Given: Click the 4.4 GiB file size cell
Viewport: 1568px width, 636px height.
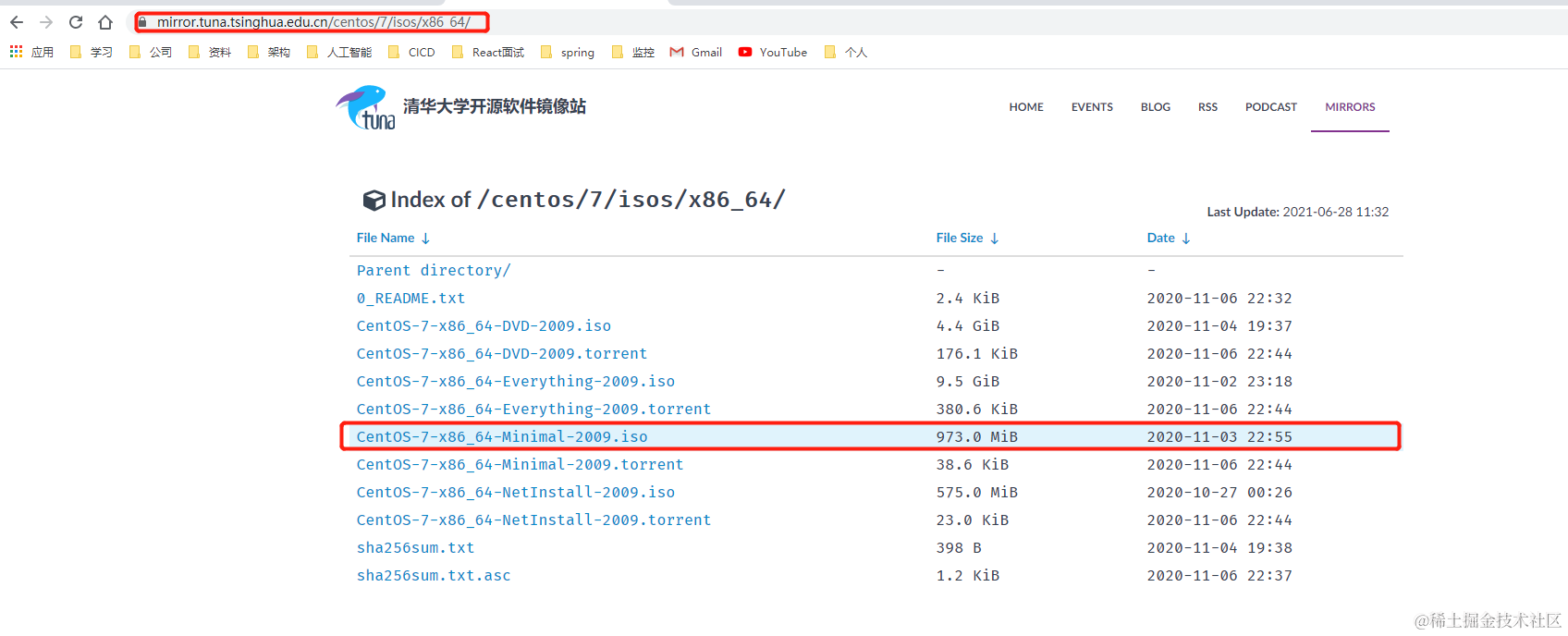Looking at the screenshot, I should [x=967, y=325].
